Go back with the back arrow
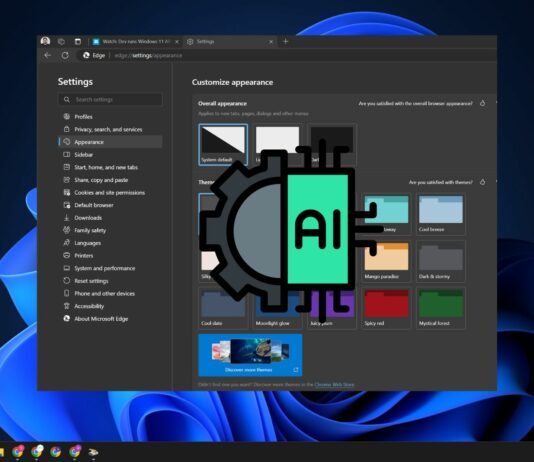 coord(48,55)
